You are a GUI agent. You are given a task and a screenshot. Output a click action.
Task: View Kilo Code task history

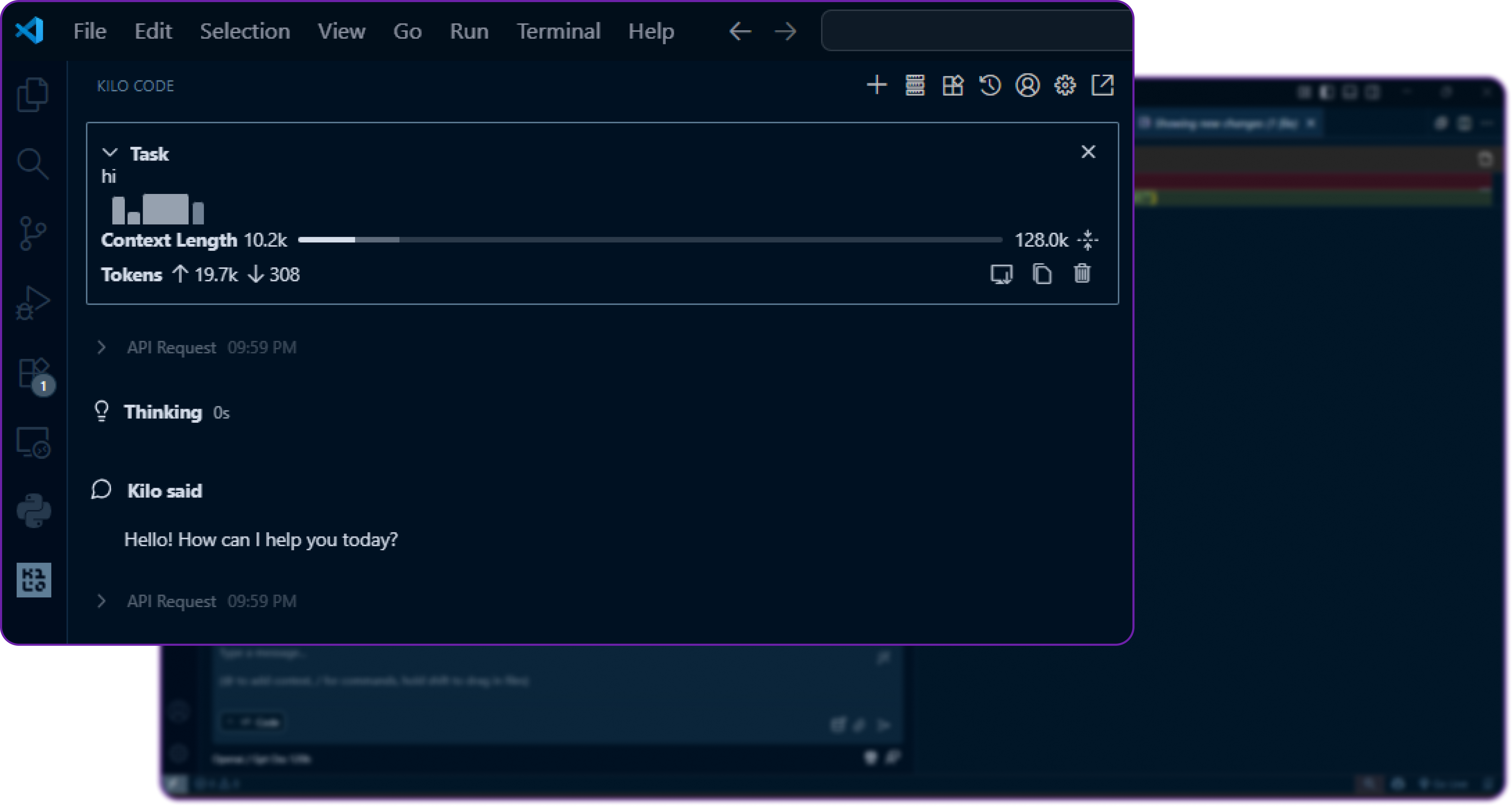tap(990, 86)
